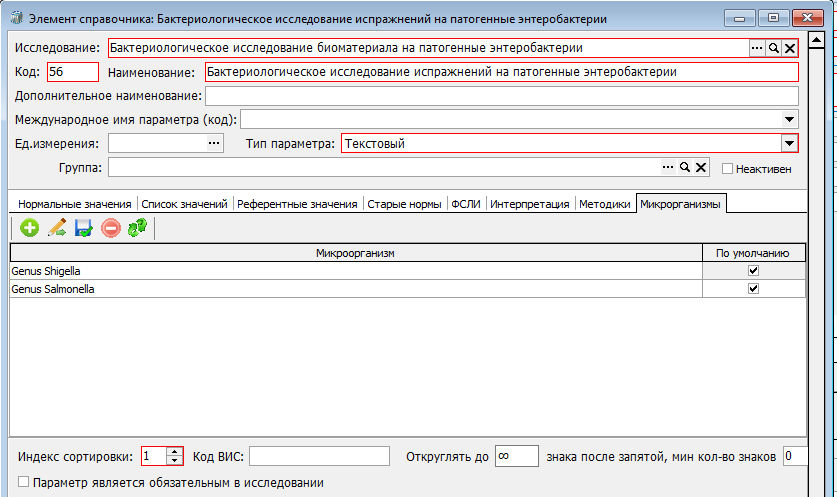The width and height of the screenshot is (837, 497).
Task: Uncheck default for Genus Shigella
Action: pos(753,271)
